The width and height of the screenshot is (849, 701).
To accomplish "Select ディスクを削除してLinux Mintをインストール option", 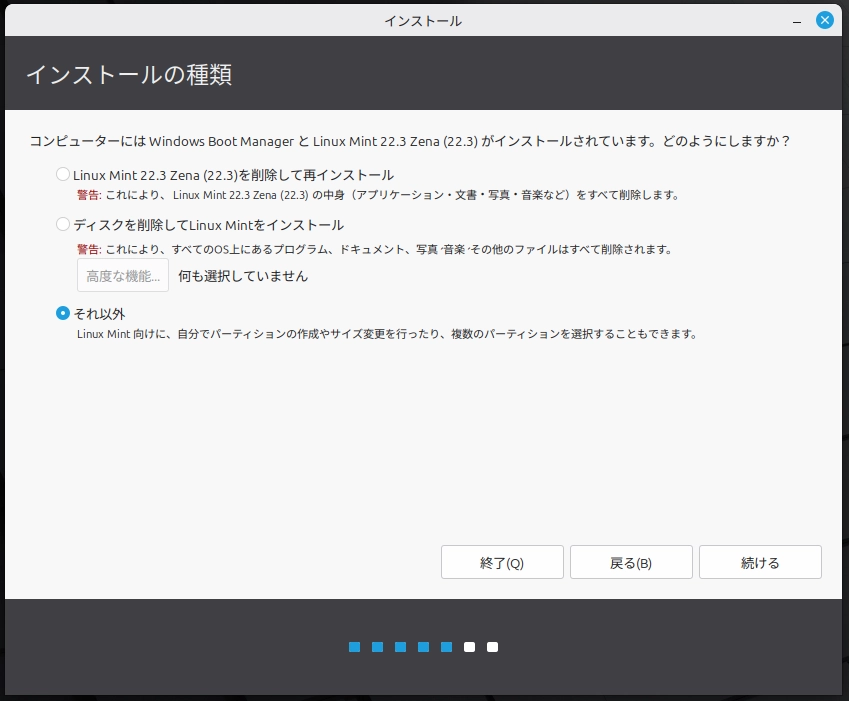I will click(x=62, y=225).
